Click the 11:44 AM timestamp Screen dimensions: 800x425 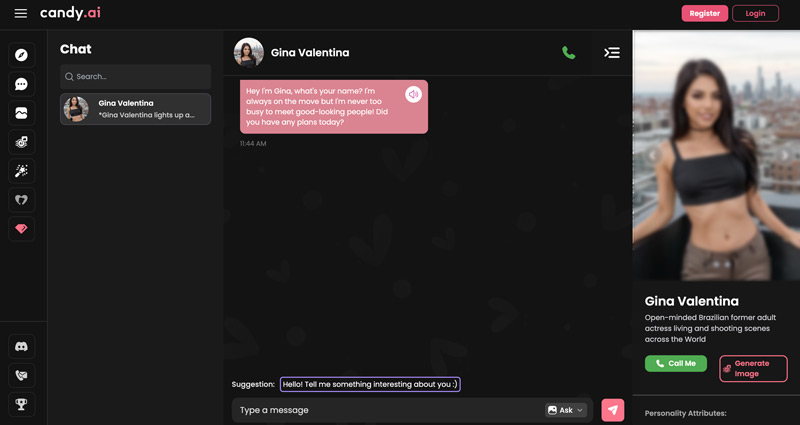[x=253, y=143]
